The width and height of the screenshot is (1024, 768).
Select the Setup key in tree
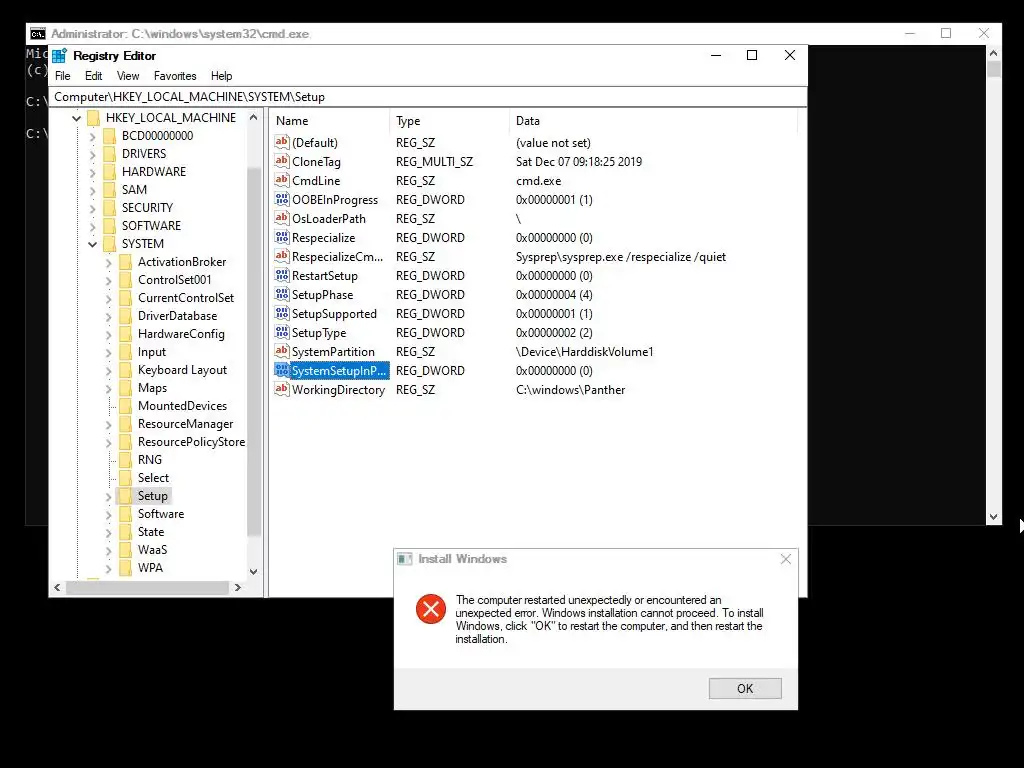click(x=152, y=496)
